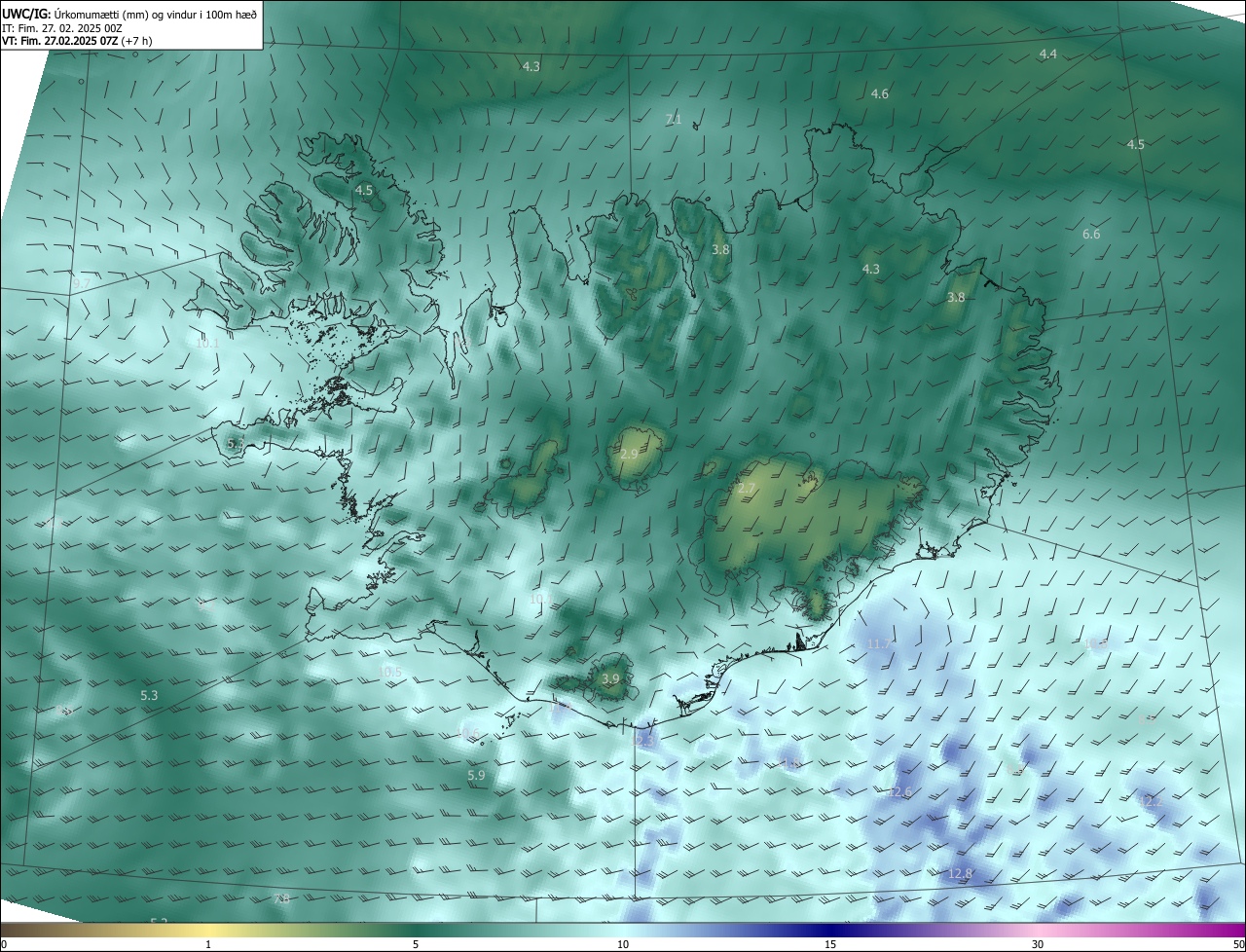Viewport: 1246px width, 952px height.
Task: Click the 10.5 value label on the map
Action: 390,672
